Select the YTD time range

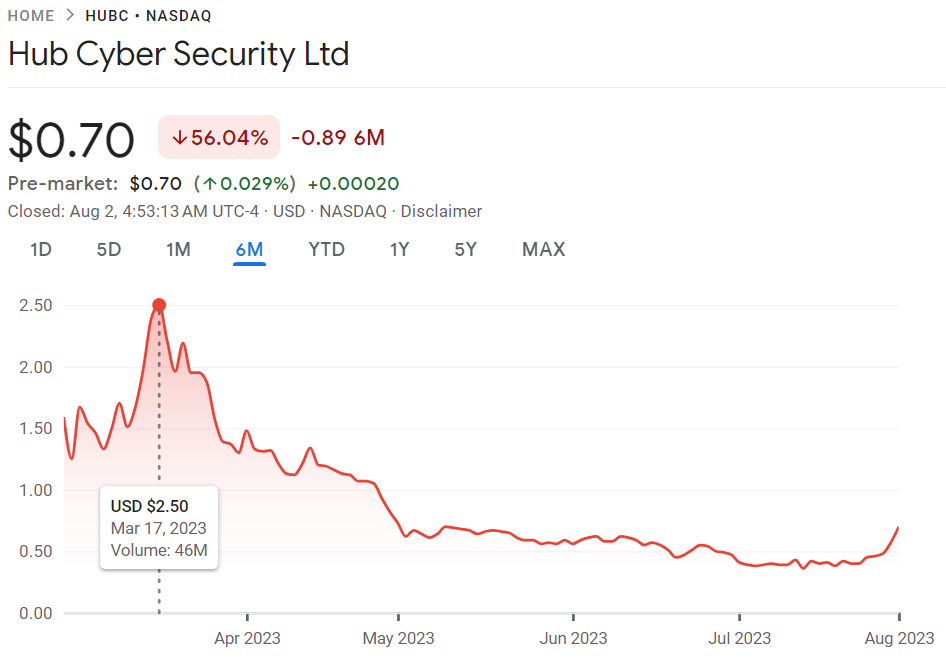coord(326,249)
